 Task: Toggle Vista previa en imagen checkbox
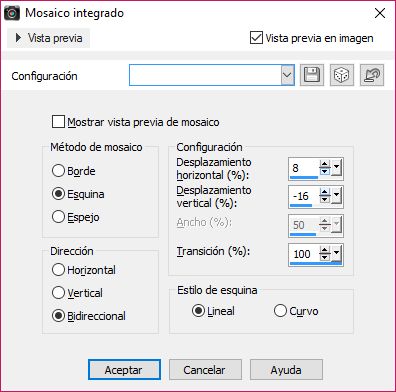(256, 38)
